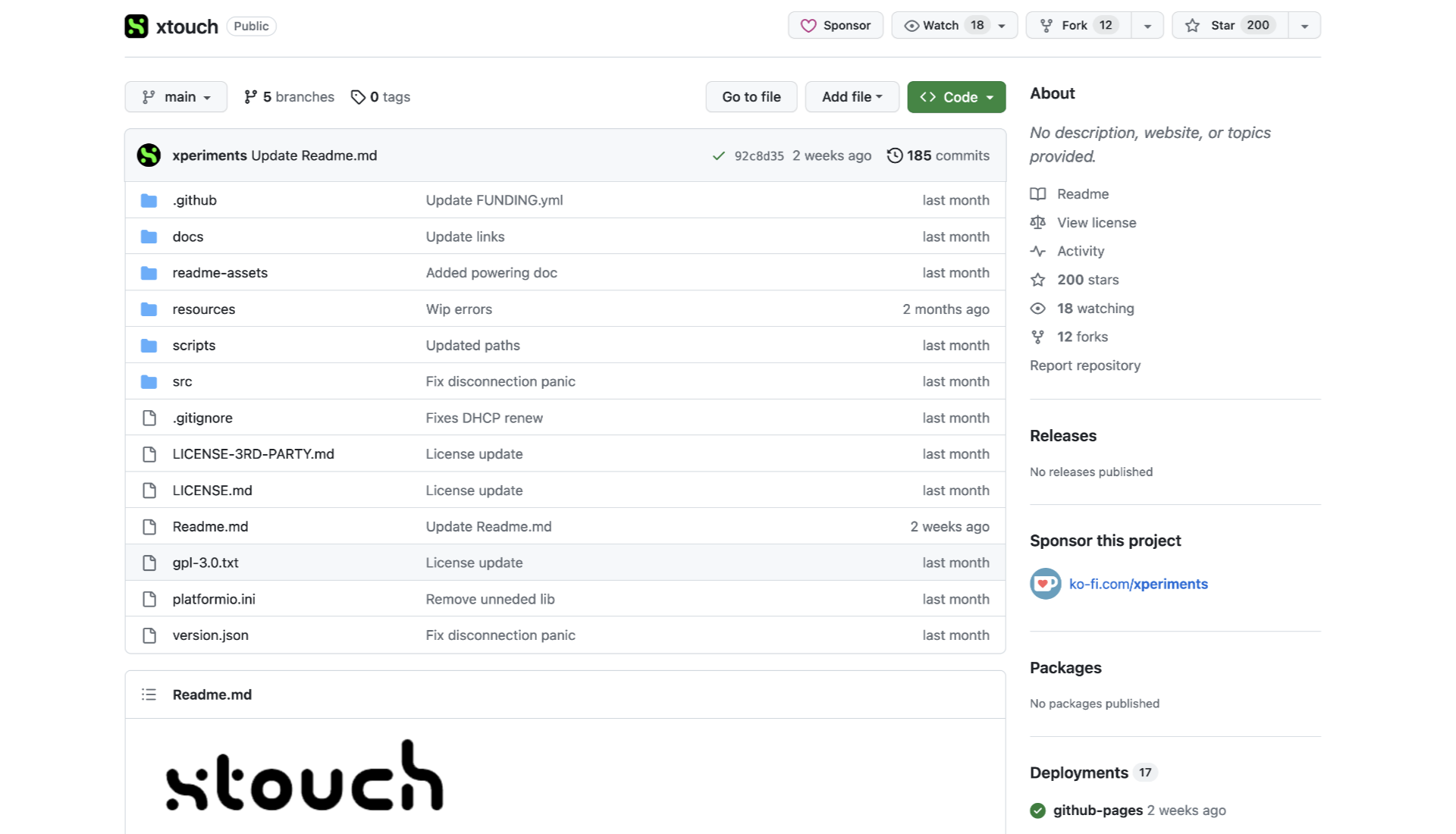Open the .gitignore file

point(202,418)
